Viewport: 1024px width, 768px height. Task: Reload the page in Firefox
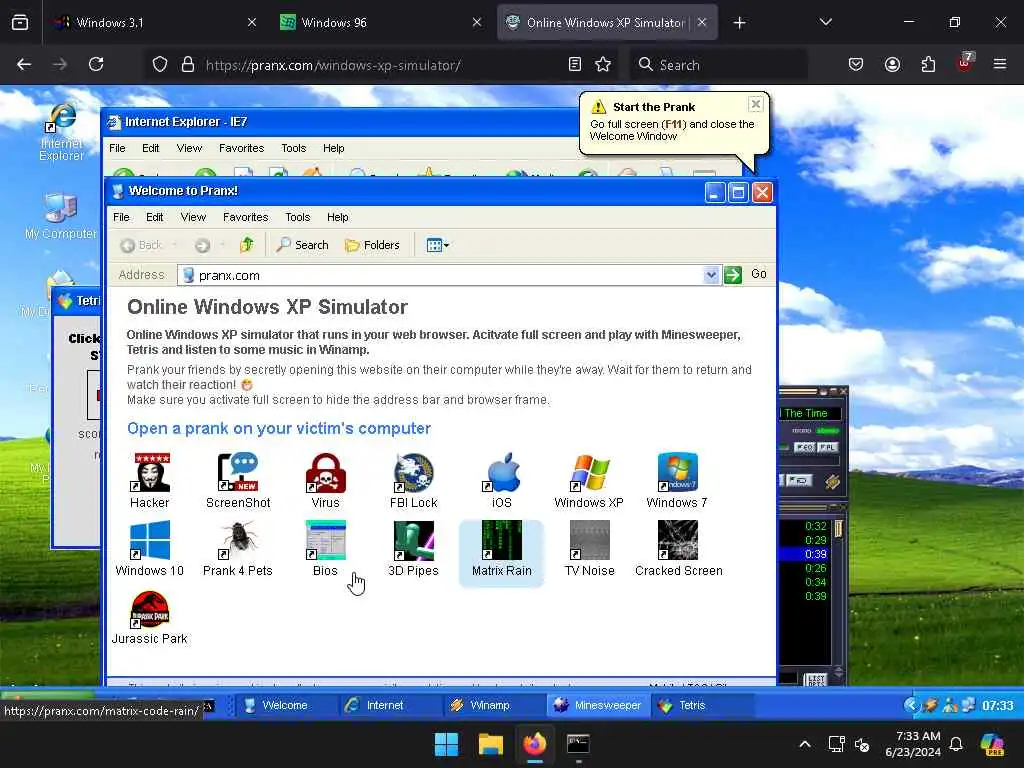point(96,64)
